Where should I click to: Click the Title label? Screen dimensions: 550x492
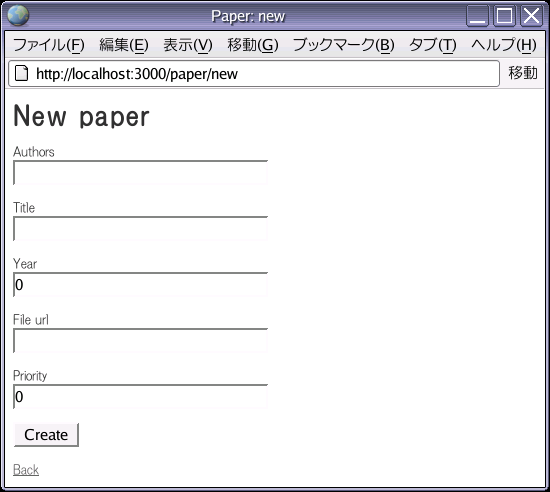click(x=24, y=208)
